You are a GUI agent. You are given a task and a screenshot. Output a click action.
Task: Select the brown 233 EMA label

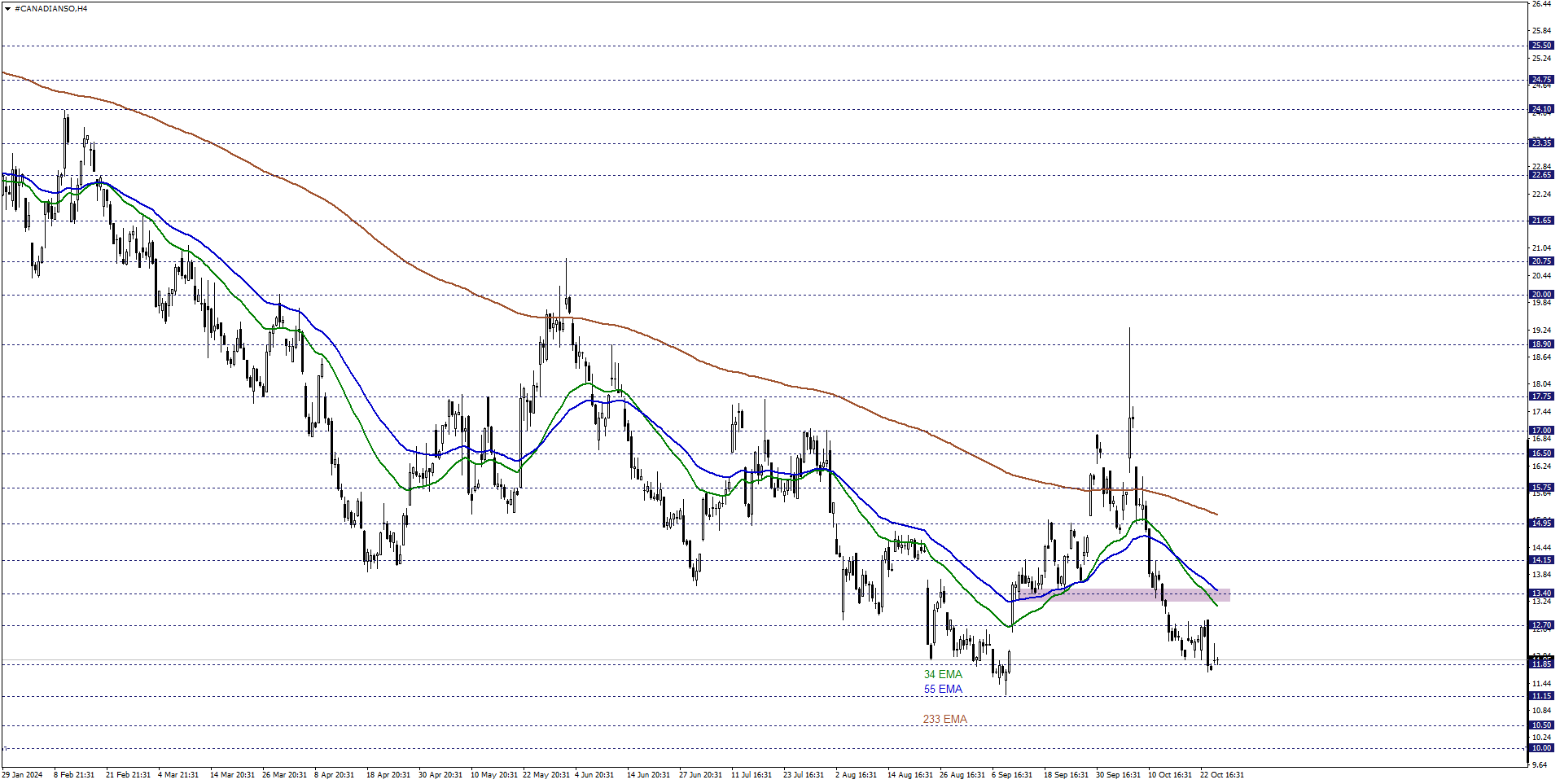pos(945,719)
